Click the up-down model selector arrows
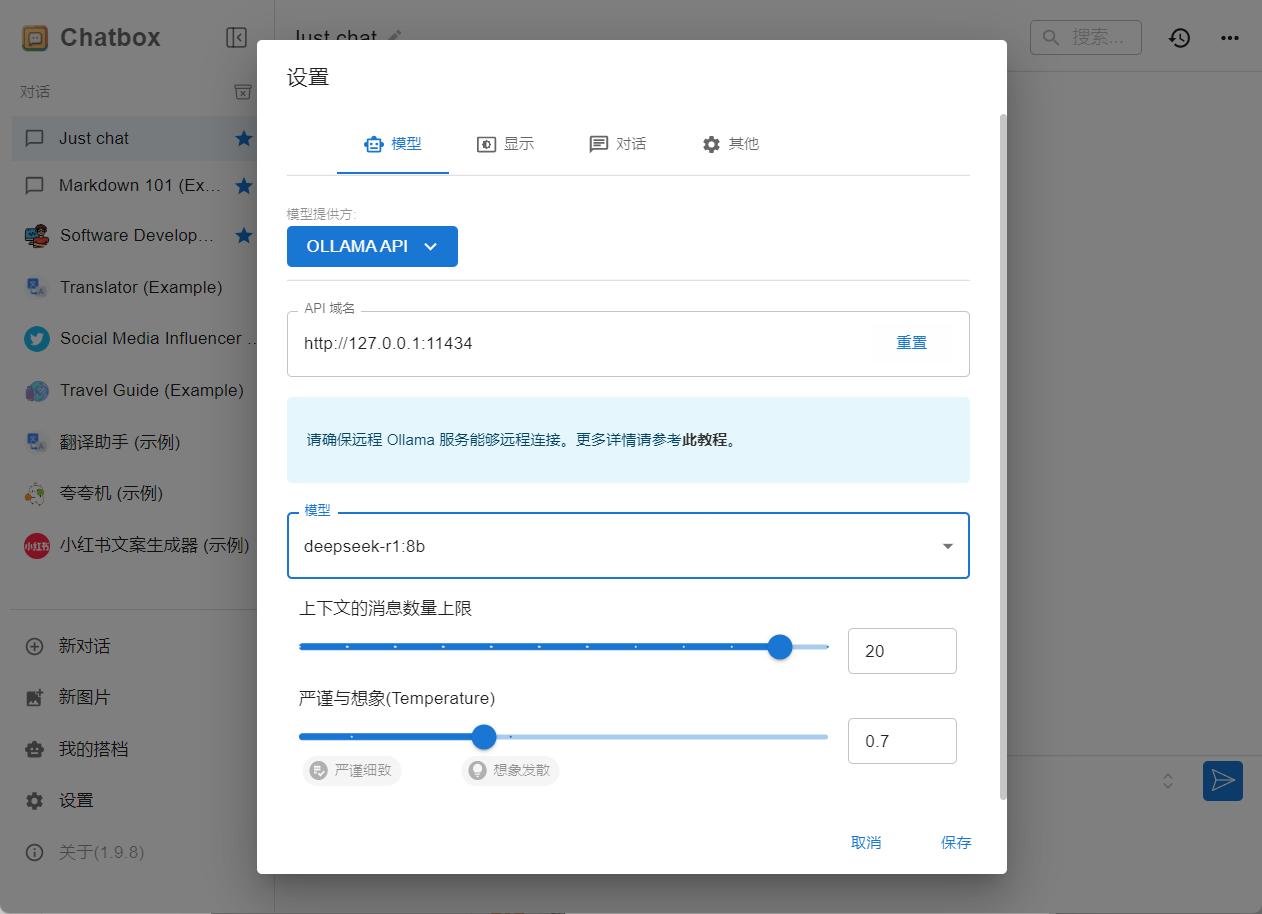Viewport: 1262px width, 914px height. pos(1167,781)
